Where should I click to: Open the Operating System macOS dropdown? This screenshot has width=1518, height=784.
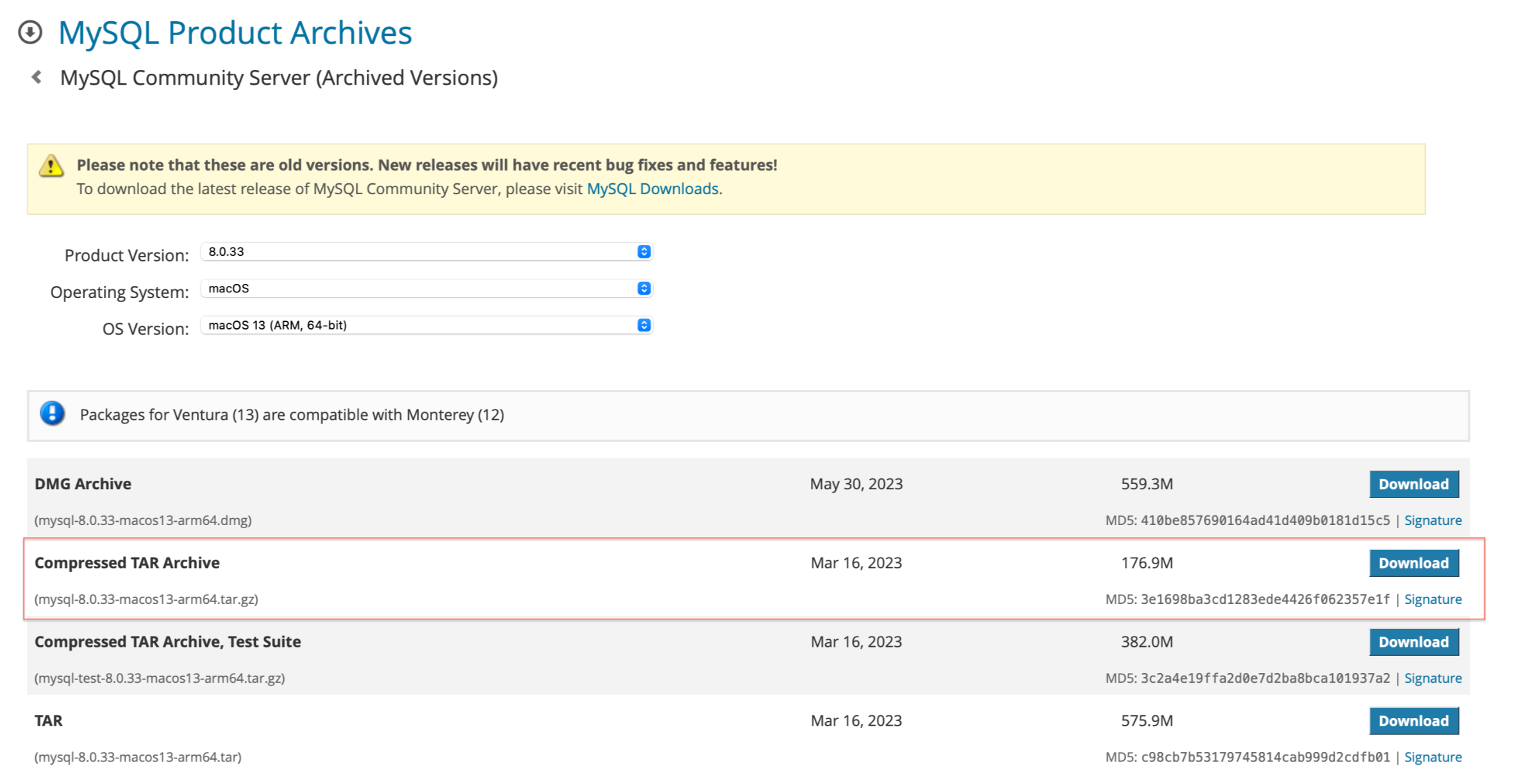tap(423, 288)
